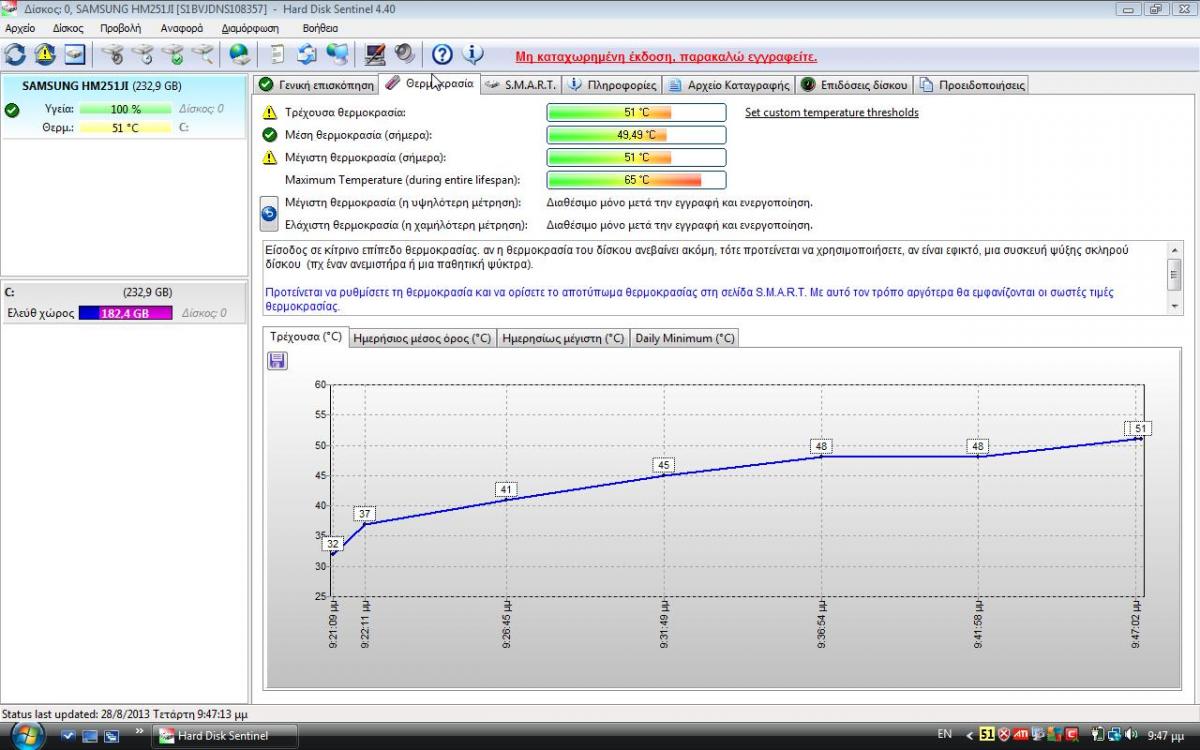The width and height of the screenshot is (1200, 750).
Task: Select the Daily Minimum (°C) graph tab
Action: [685, 338]
